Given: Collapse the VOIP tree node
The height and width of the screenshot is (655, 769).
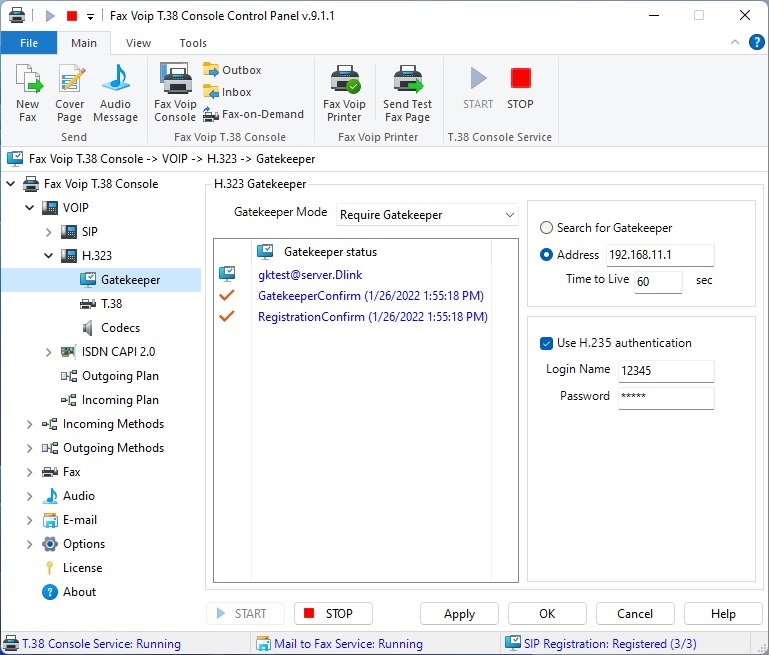Looking at the screenshot, I should (x=30, y=207).
